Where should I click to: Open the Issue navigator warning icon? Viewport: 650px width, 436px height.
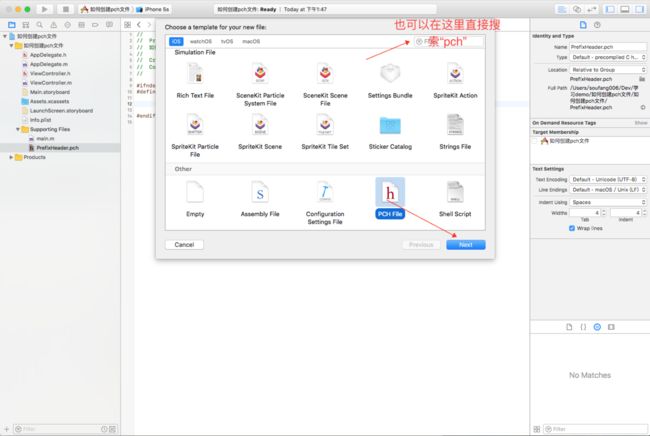pyautogui.click(x=53, y=25)
